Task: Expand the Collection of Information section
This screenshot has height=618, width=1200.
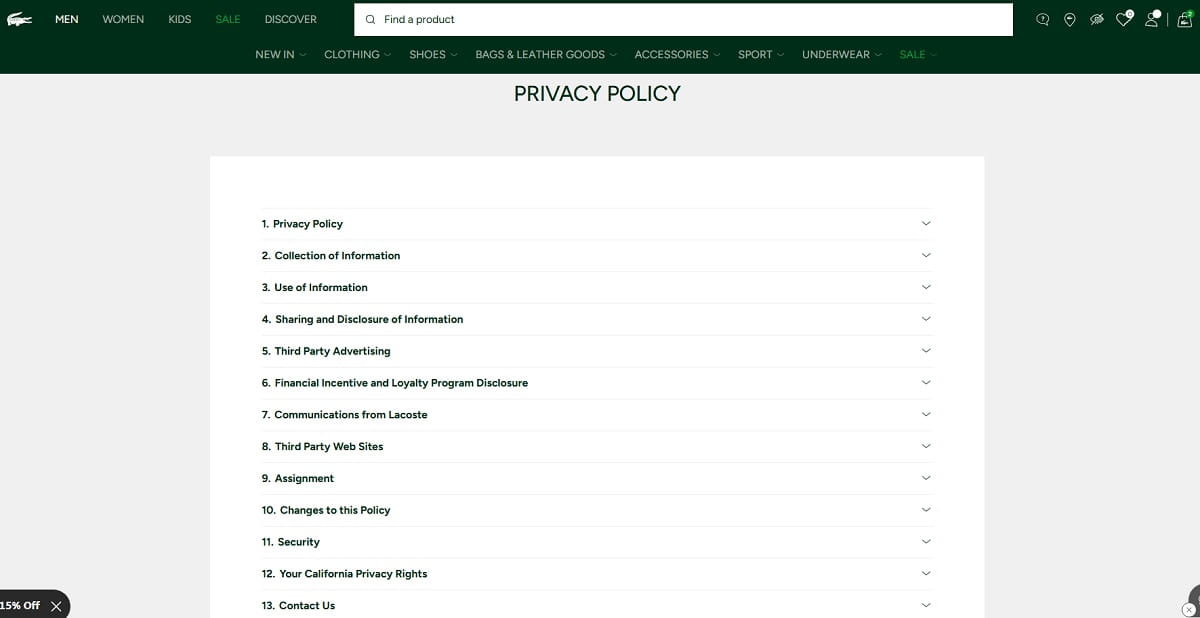Action: [x=596, y=256]
